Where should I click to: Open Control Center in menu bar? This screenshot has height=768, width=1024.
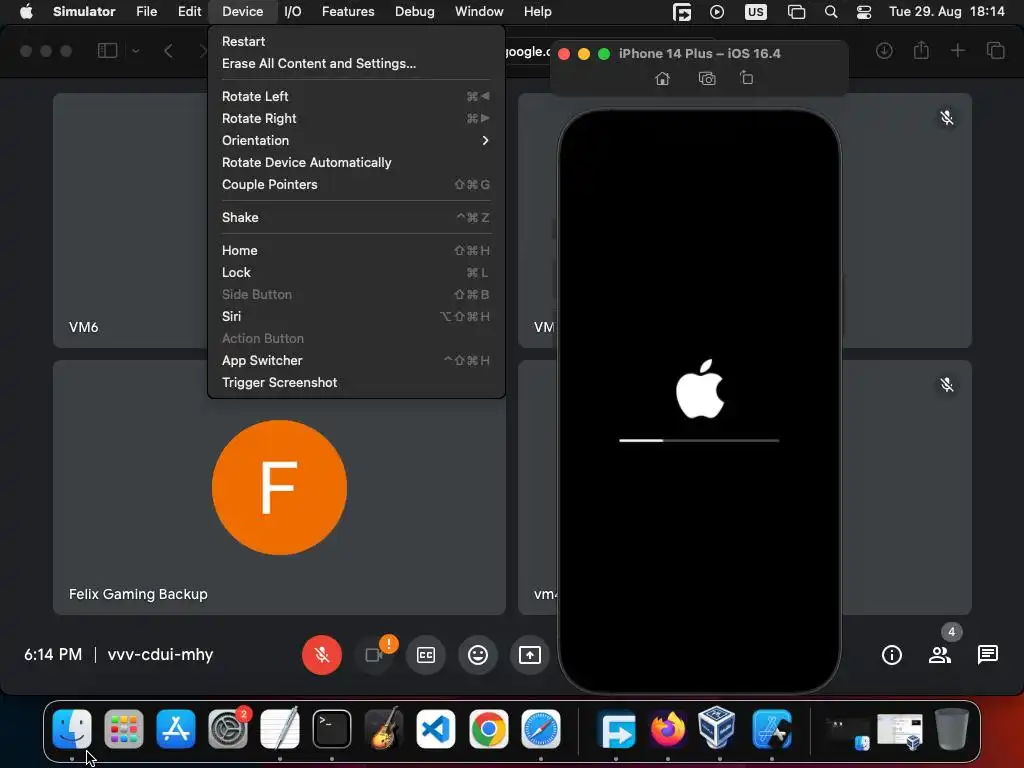[863, 12]
